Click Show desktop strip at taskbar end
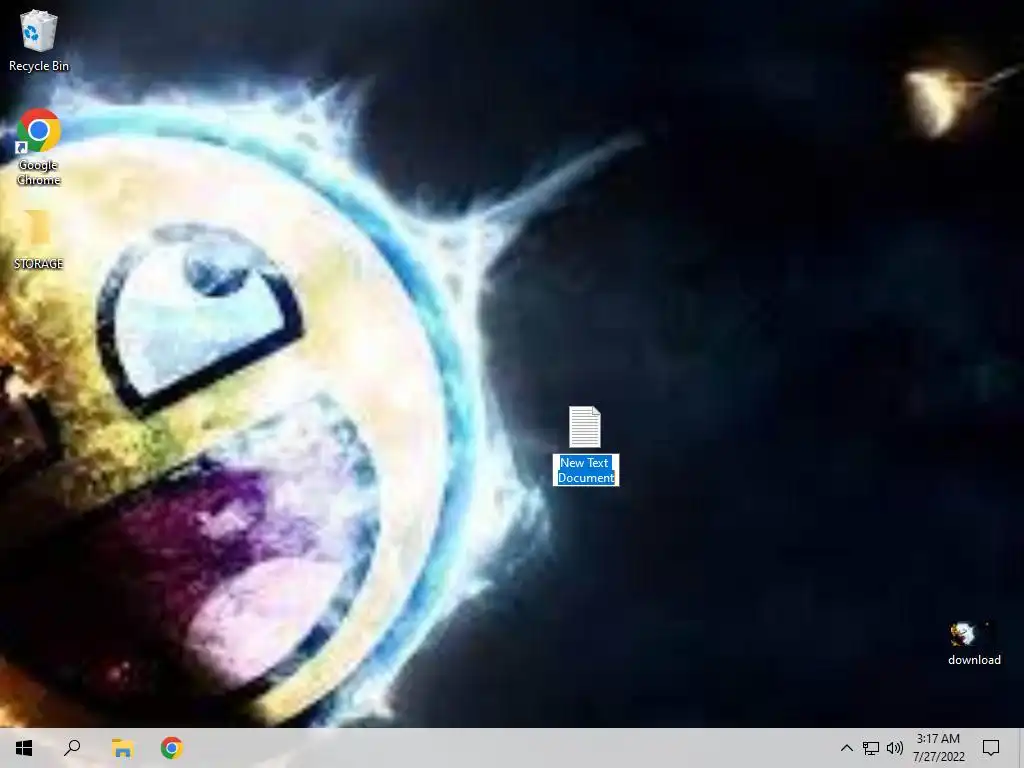The height and width of the screenshot is (768, 1024). tap(1021, 748)
